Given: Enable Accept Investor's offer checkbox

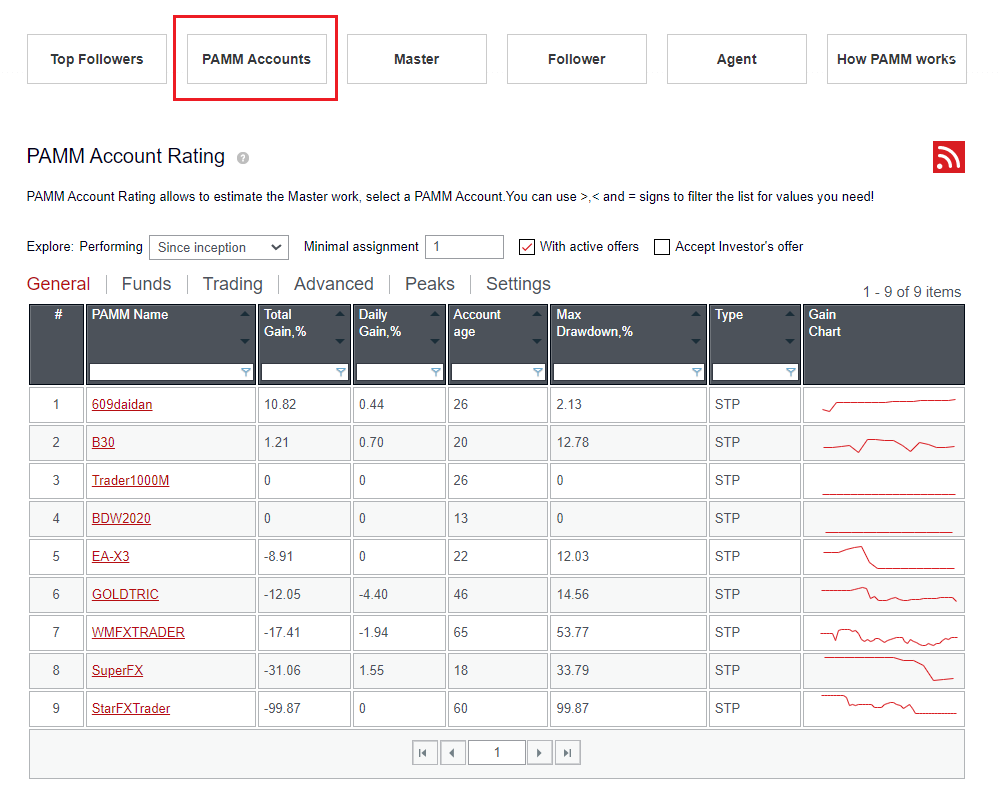Looking at the screenshot, I should [662, 247].
